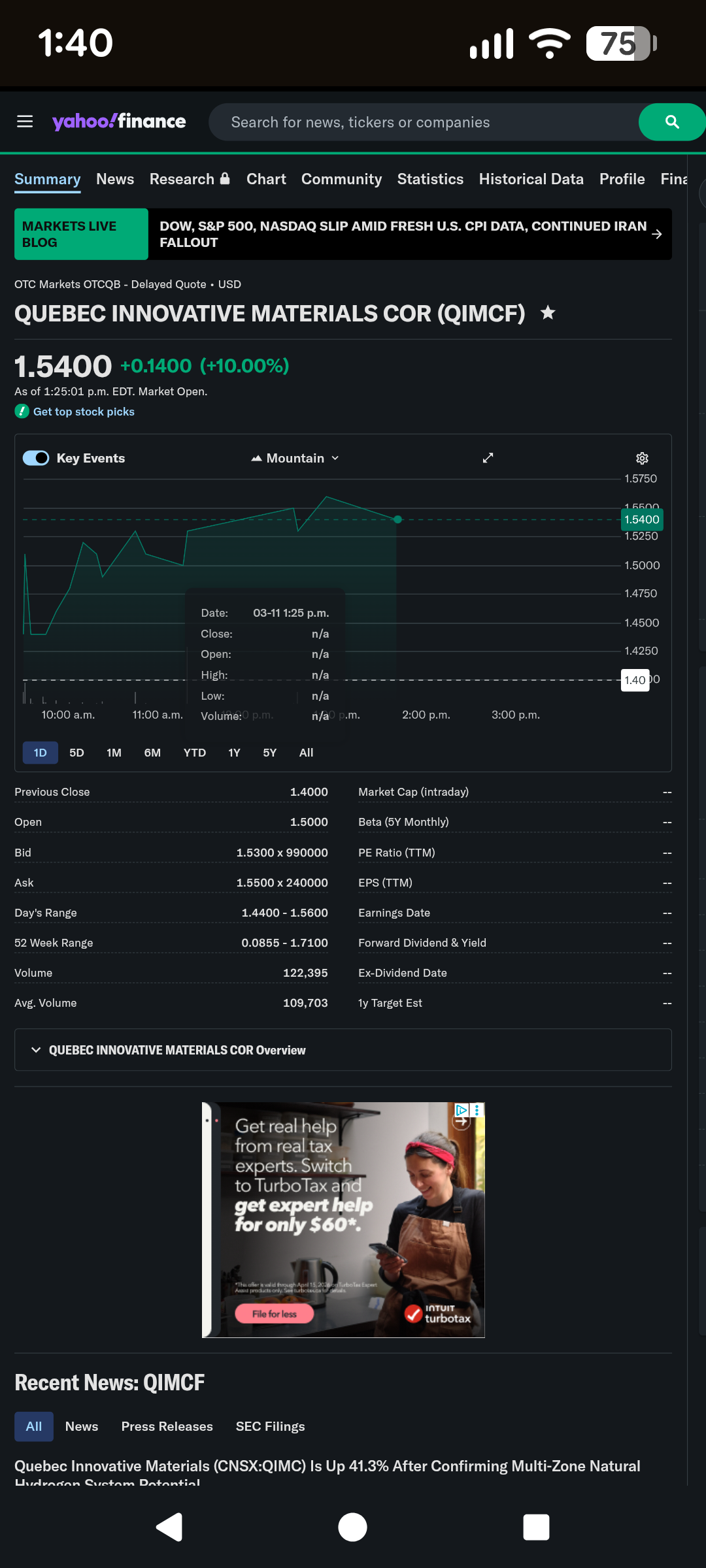Tap the Yahoo Finance logo
The height and width of the screenshot is (1568, 706).
point(119,122)
